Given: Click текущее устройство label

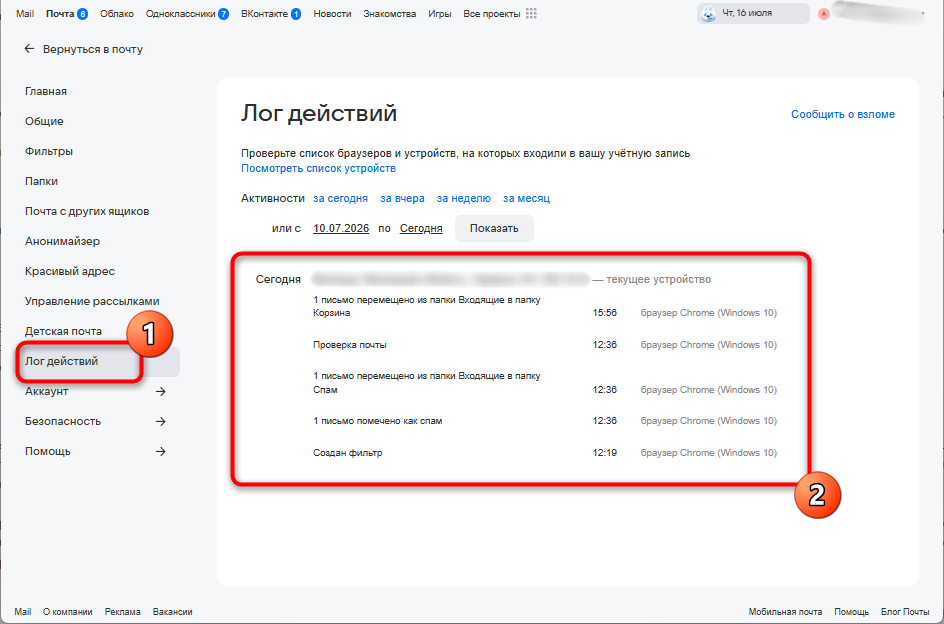Looking at the screenshot, I should (659, 279).
